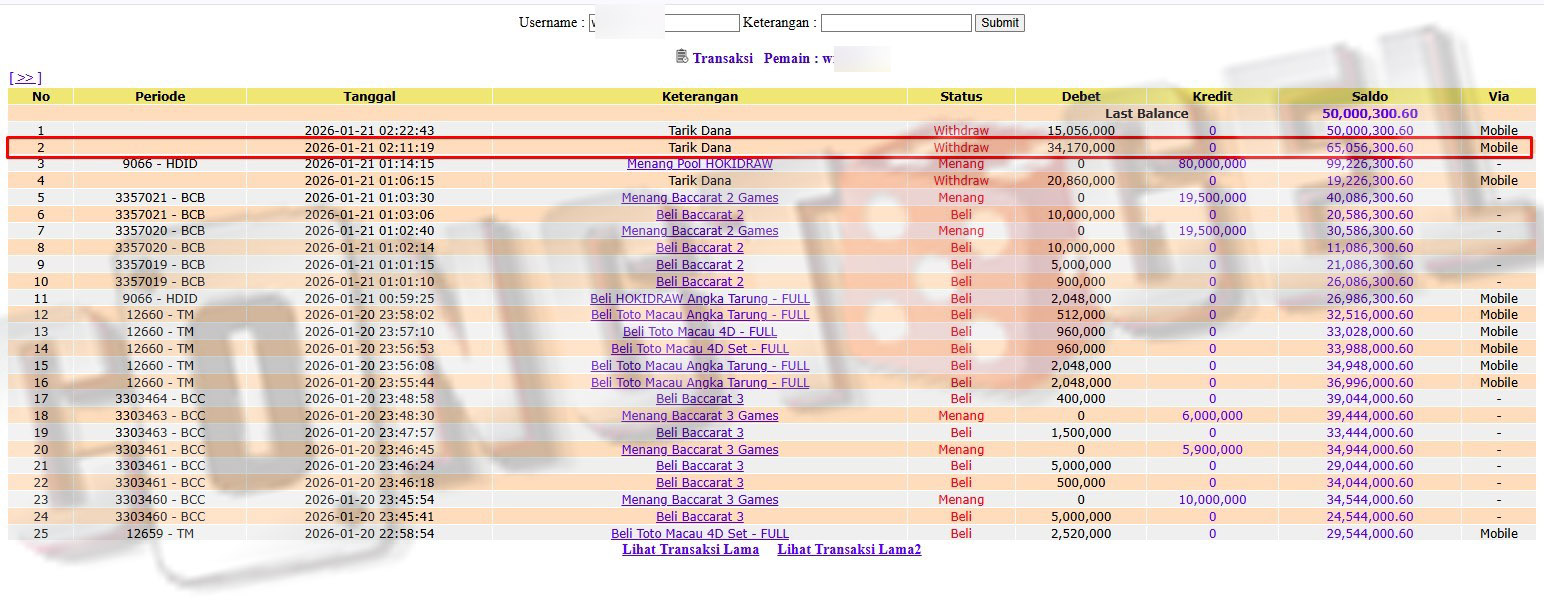
Task: Click the Keterangan text field
Action: tap(895, 22)
